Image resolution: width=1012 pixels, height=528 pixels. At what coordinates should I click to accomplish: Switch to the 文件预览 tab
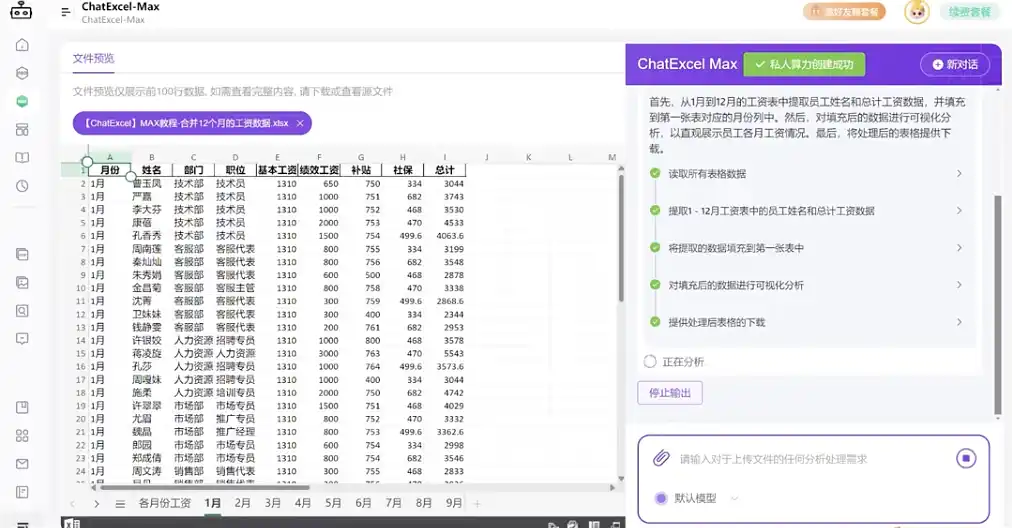pyautogui.click(x=94, y=59)
